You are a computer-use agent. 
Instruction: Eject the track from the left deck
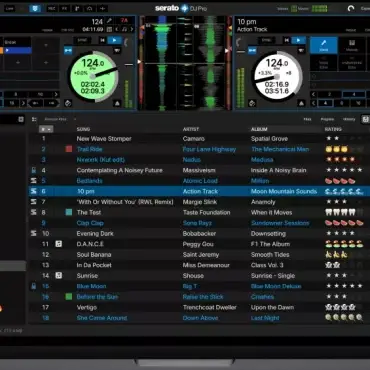click(117, 104)
